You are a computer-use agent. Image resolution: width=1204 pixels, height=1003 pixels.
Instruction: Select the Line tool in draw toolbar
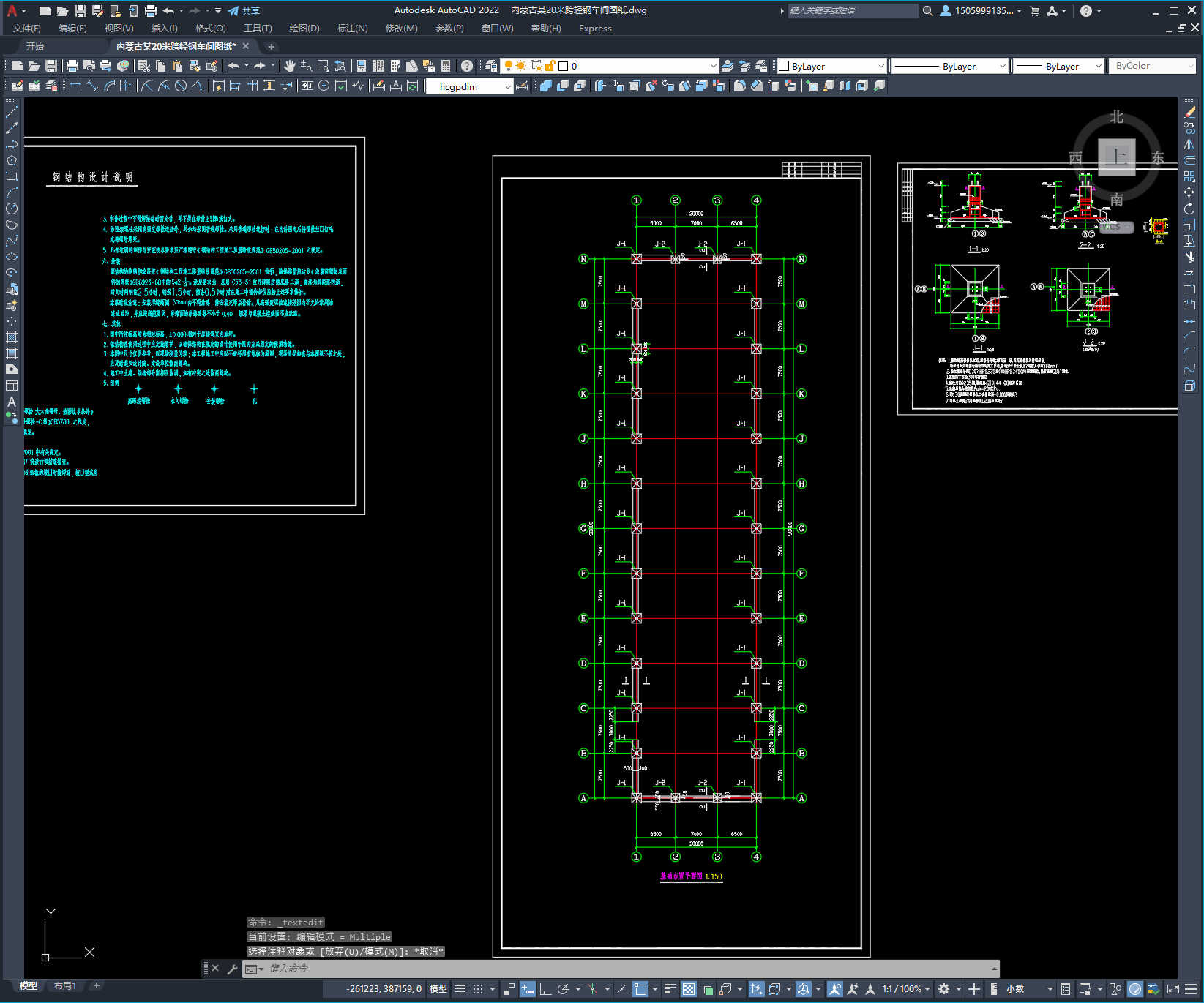[x=12, y=112]
